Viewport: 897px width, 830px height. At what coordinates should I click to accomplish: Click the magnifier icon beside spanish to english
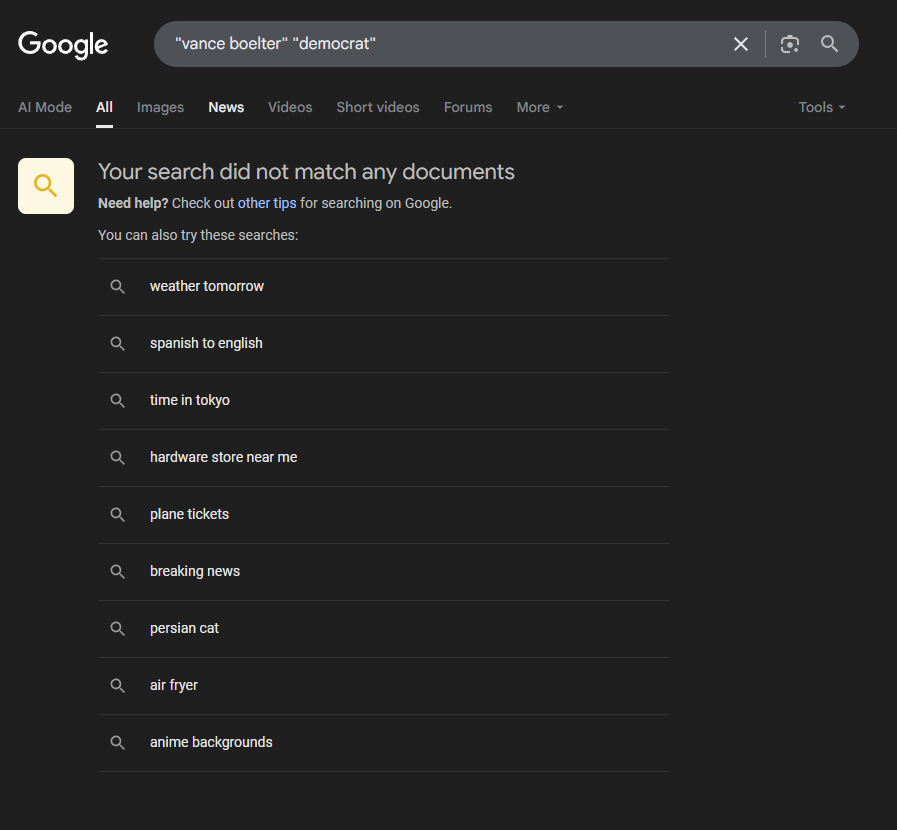[117, 344]
